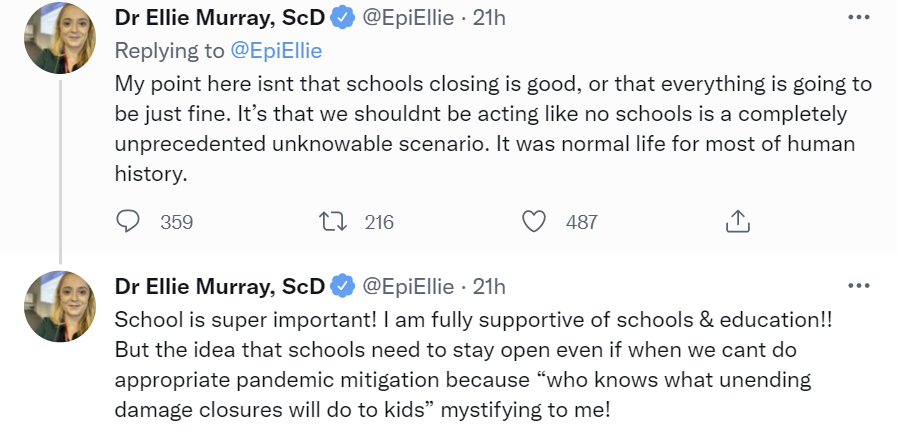Open more options menu on second tweet
The height and width of the screenshot is (437, 898).
(858, 286)
